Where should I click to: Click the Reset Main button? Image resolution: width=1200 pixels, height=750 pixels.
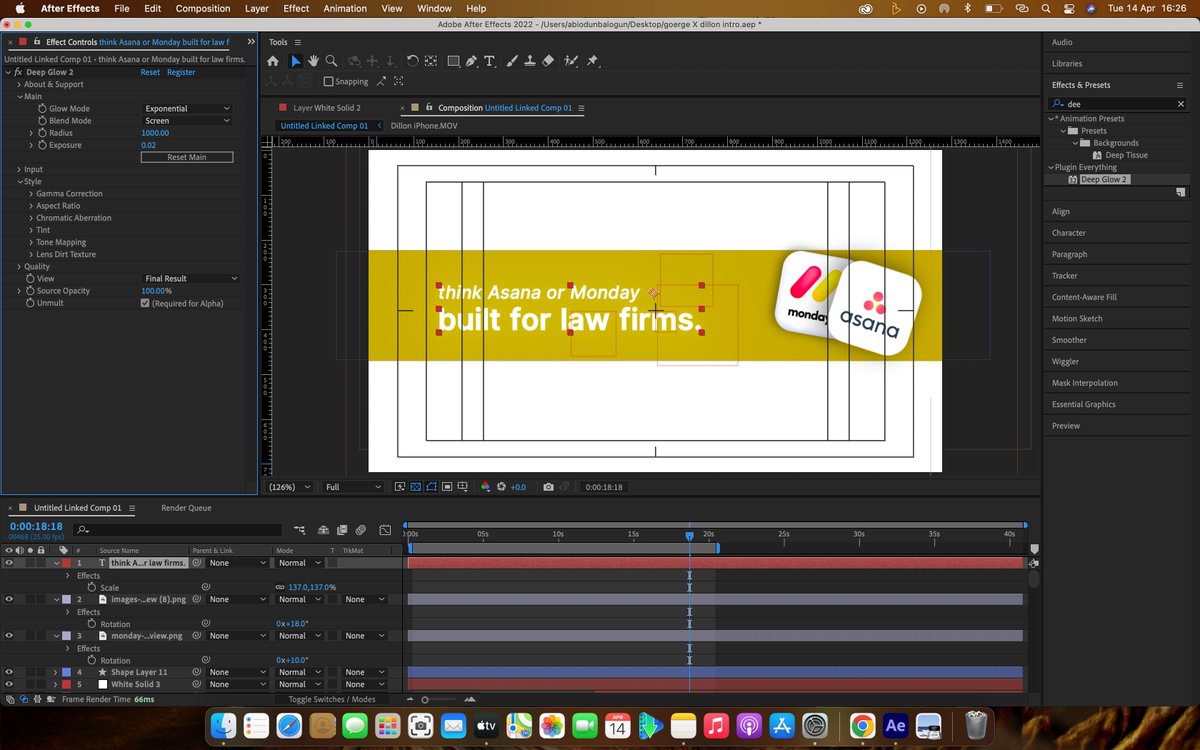(x=186, y=157)
